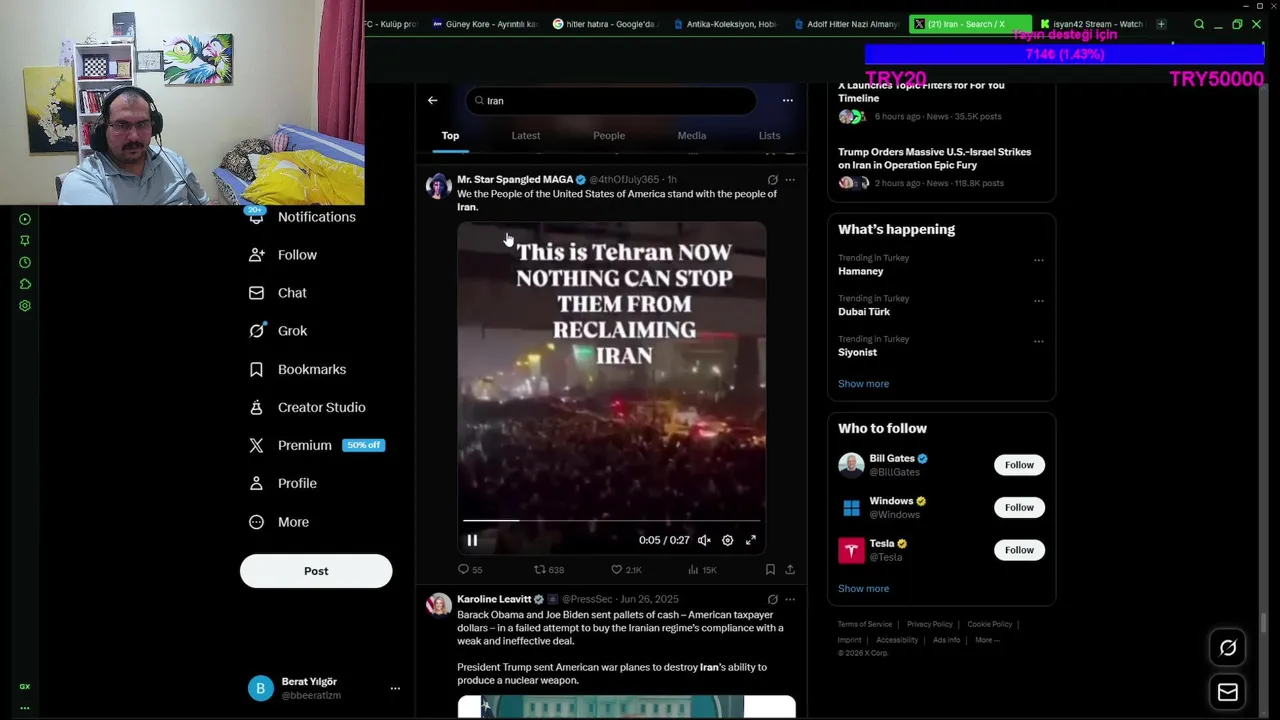Repost the Mr. Star Spangled MAGA post

[549, 569]
